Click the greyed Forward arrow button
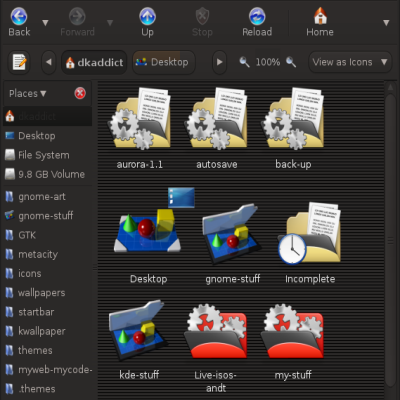The height and width of the screenshot is (400, 400). [x=77, y=22]
